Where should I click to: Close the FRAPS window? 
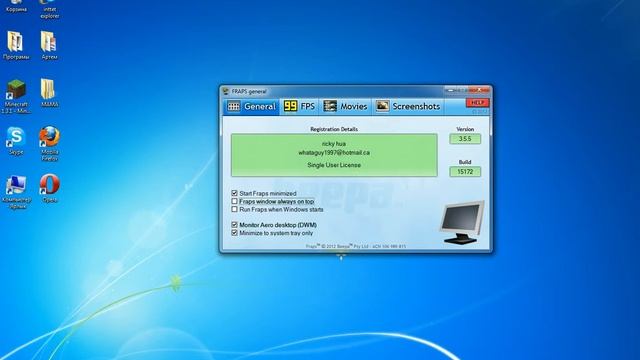tap(479, 90)
